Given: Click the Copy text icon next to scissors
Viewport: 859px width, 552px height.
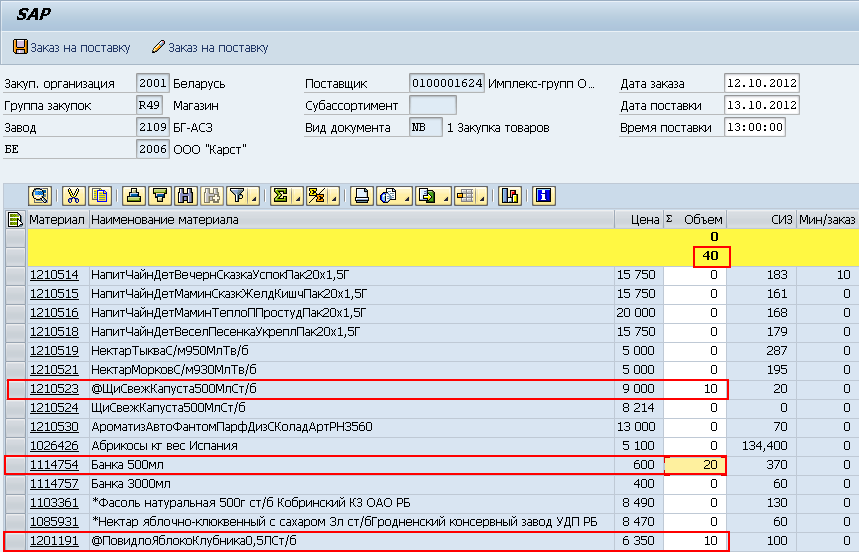Looking at the screenshot, I should coord(100,196).
